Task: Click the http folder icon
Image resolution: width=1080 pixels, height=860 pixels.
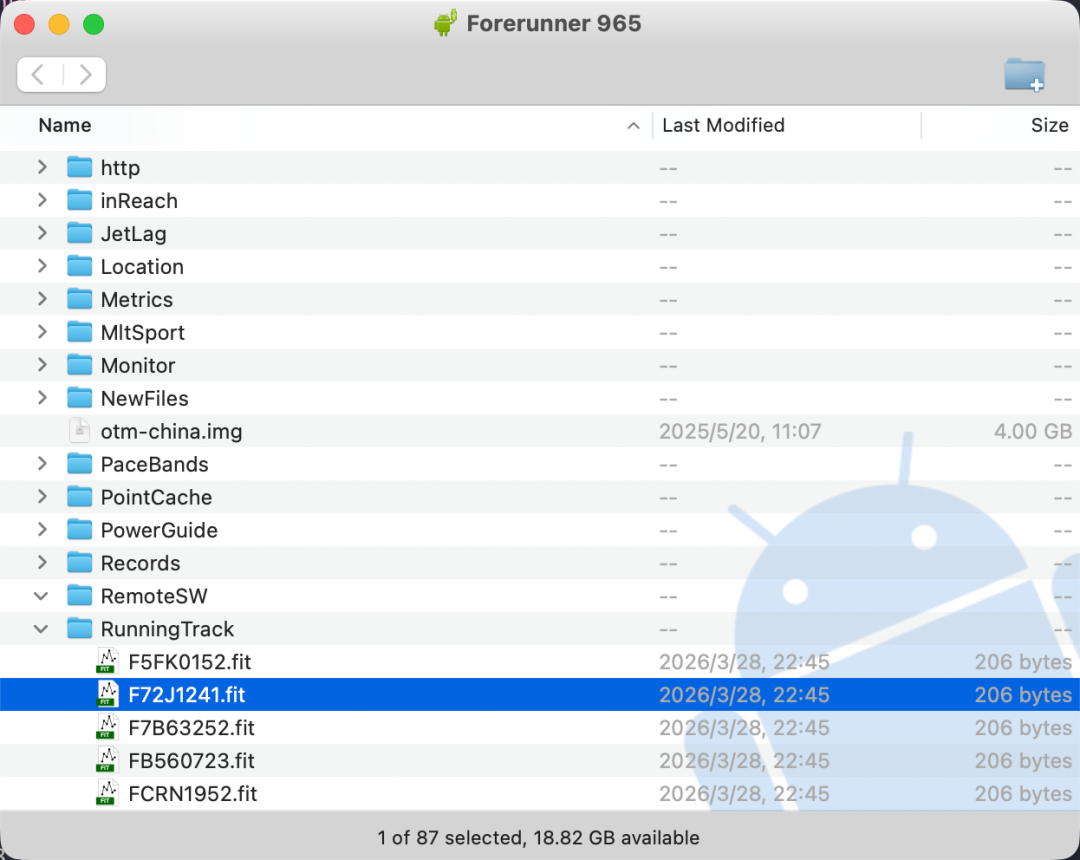Action: point(79,167)
